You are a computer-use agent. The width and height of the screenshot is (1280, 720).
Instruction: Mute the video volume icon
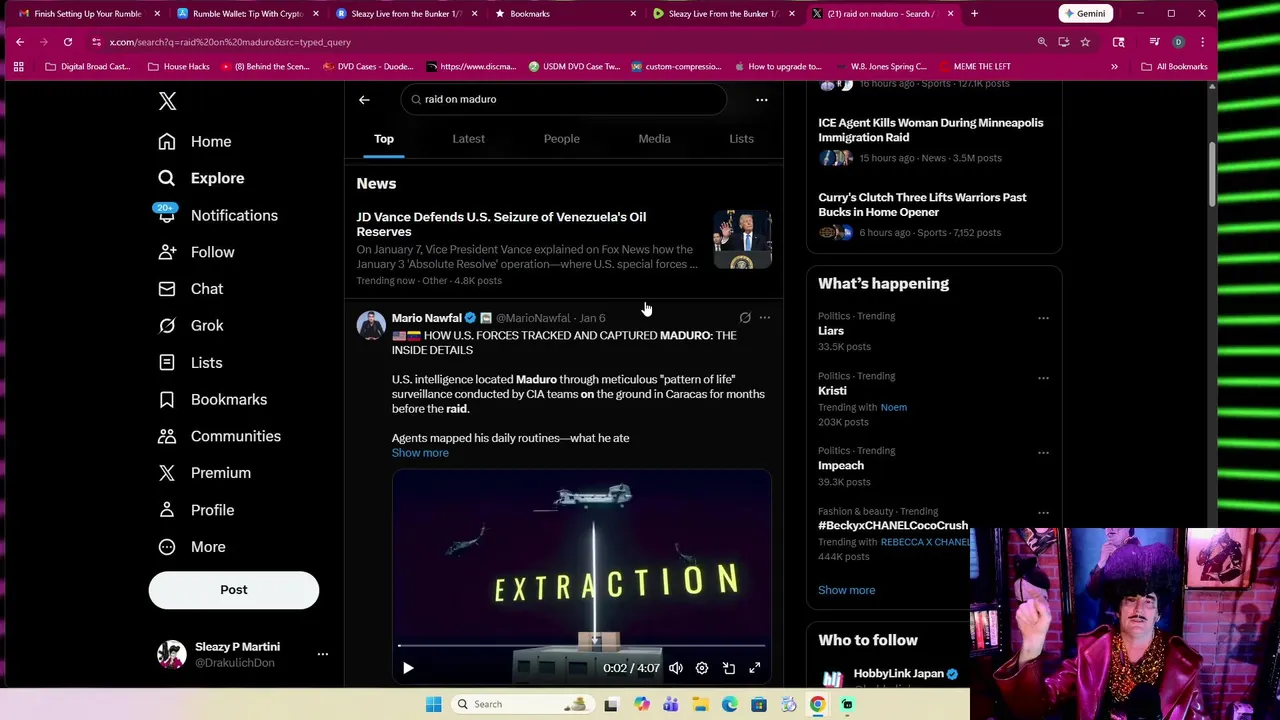[676, 668]
